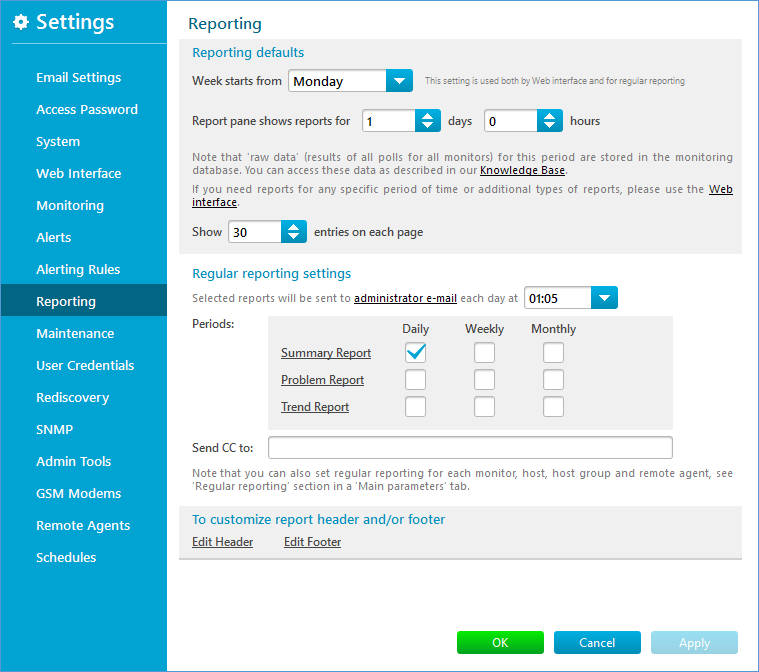This screenshot has width=759, height=672.
Task: Go to Access Password settings
Action: pos(87,109)
